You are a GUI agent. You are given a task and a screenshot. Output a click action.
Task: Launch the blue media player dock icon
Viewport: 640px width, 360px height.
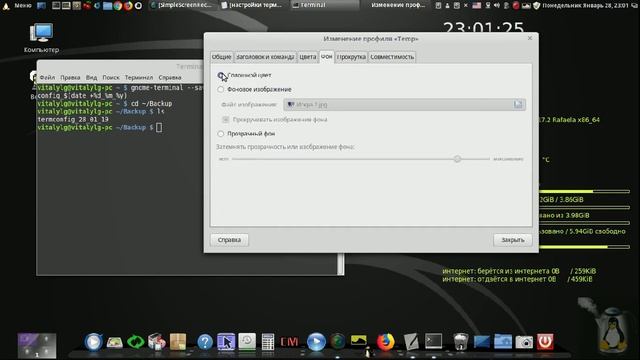(93, 342)
